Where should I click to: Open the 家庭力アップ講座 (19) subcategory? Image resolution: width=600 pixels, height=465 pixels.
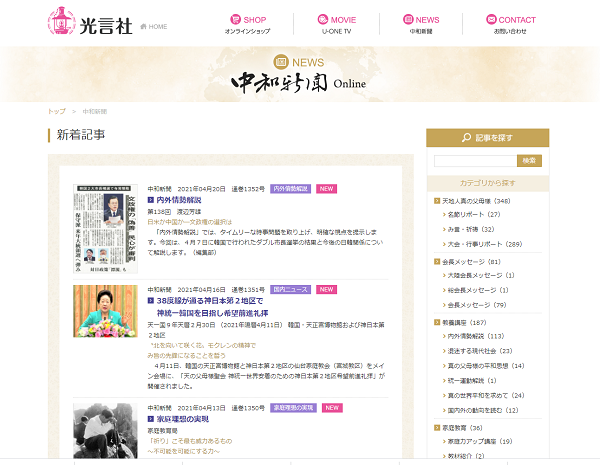tap(480, 441)
